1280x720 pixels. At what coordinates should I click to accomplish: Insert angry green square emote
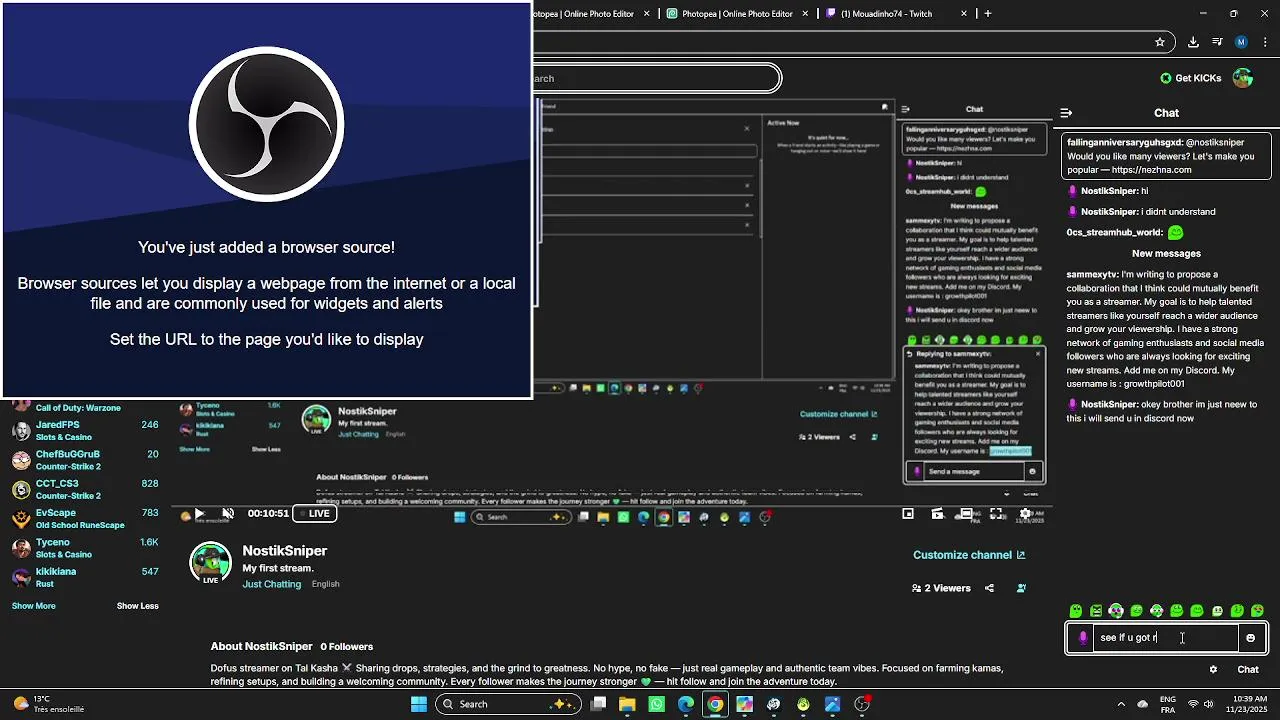coord(1096,611)
